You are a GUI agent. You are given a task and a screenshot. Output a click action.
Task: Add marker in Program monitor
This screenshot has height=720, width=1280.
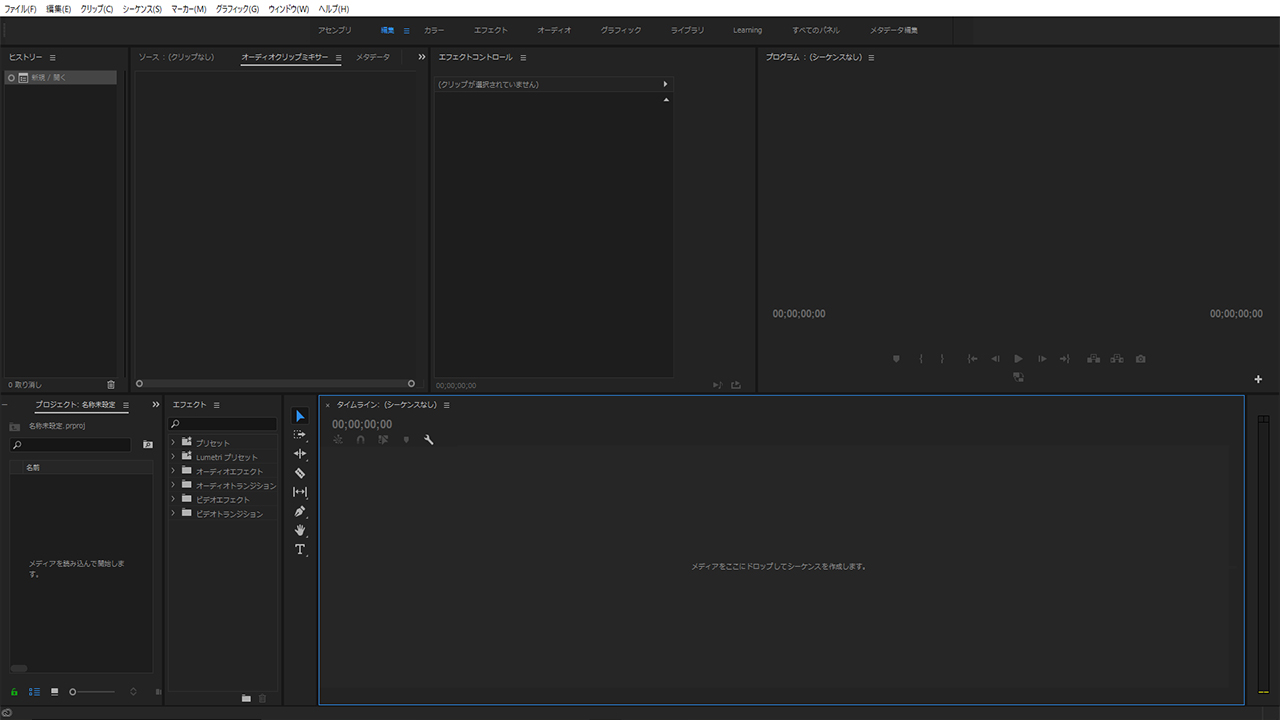coord(896,359)
